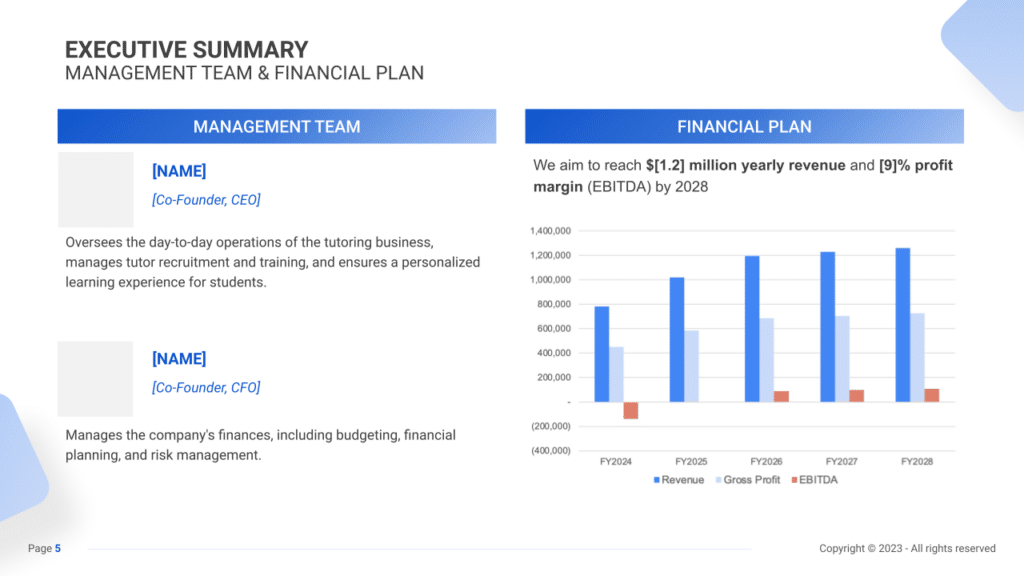The width and height of the screenshot is (1024, 576).
Task: Select the FY2026 Revenue bar
Action: click(752, 329)
